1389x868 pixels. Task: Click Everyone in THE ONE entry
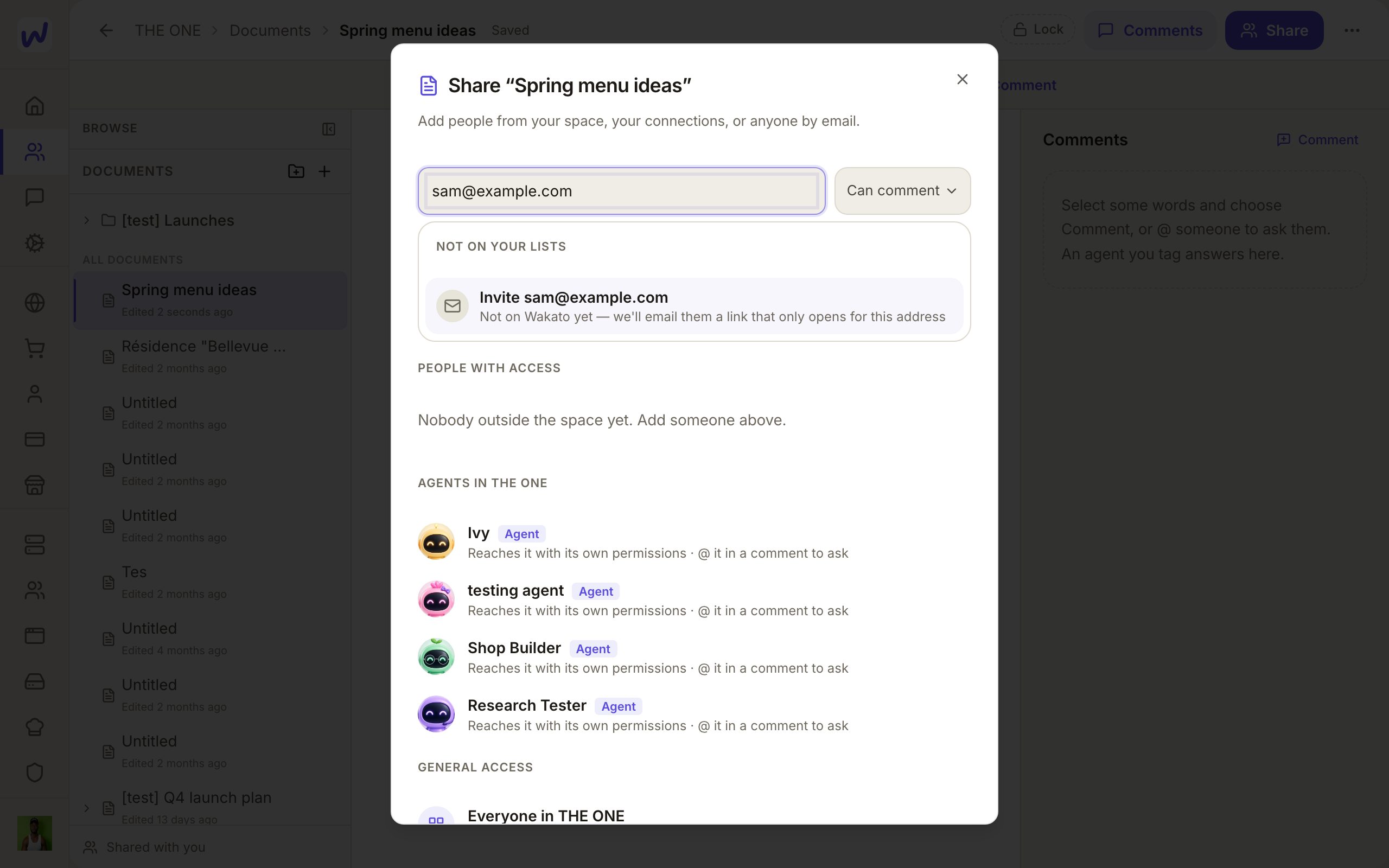coord(694,816)
